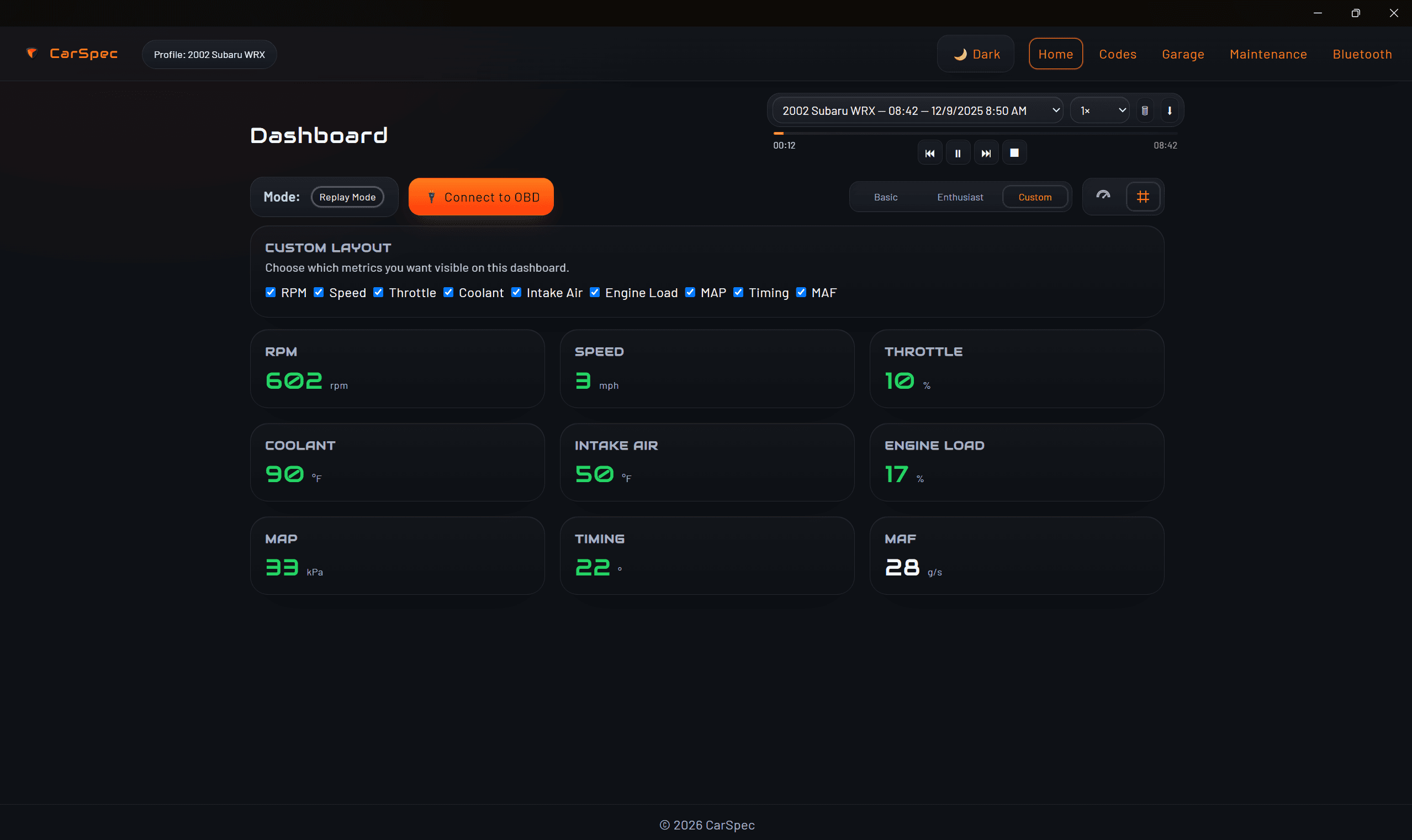
Task: Uncheck the RPM metric checkbox
Action: [x=271, y=293]
